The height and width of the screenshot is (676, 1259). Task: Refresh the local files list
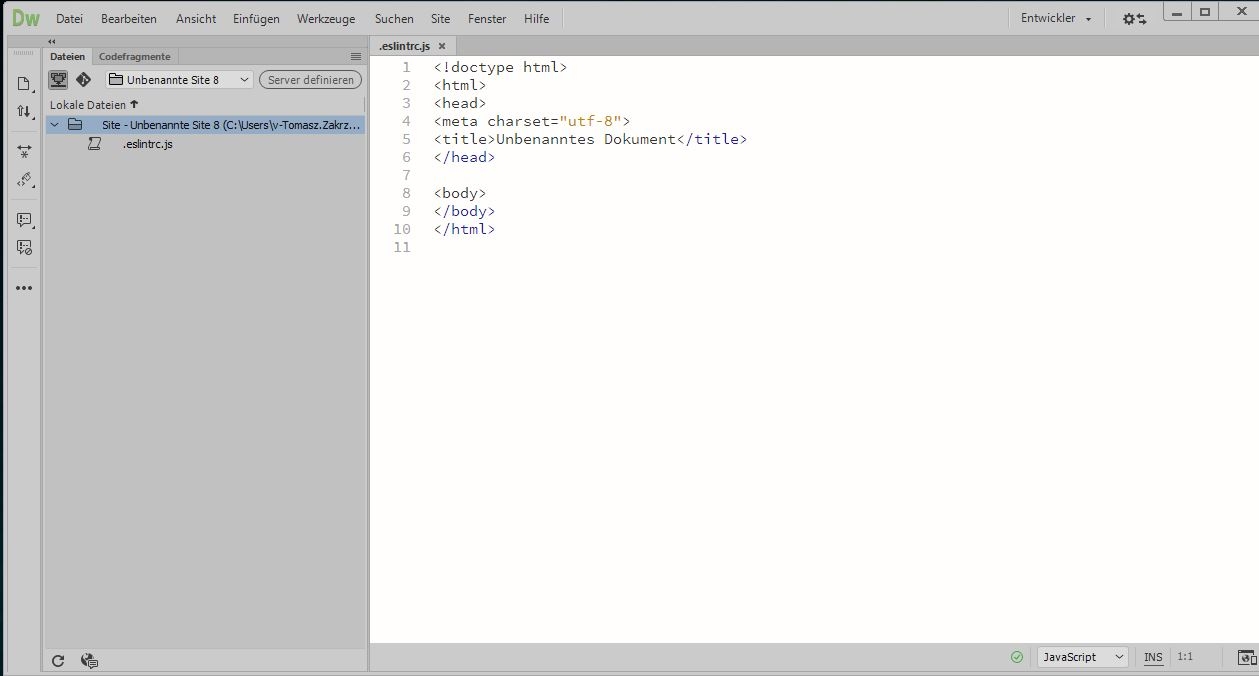58,660
